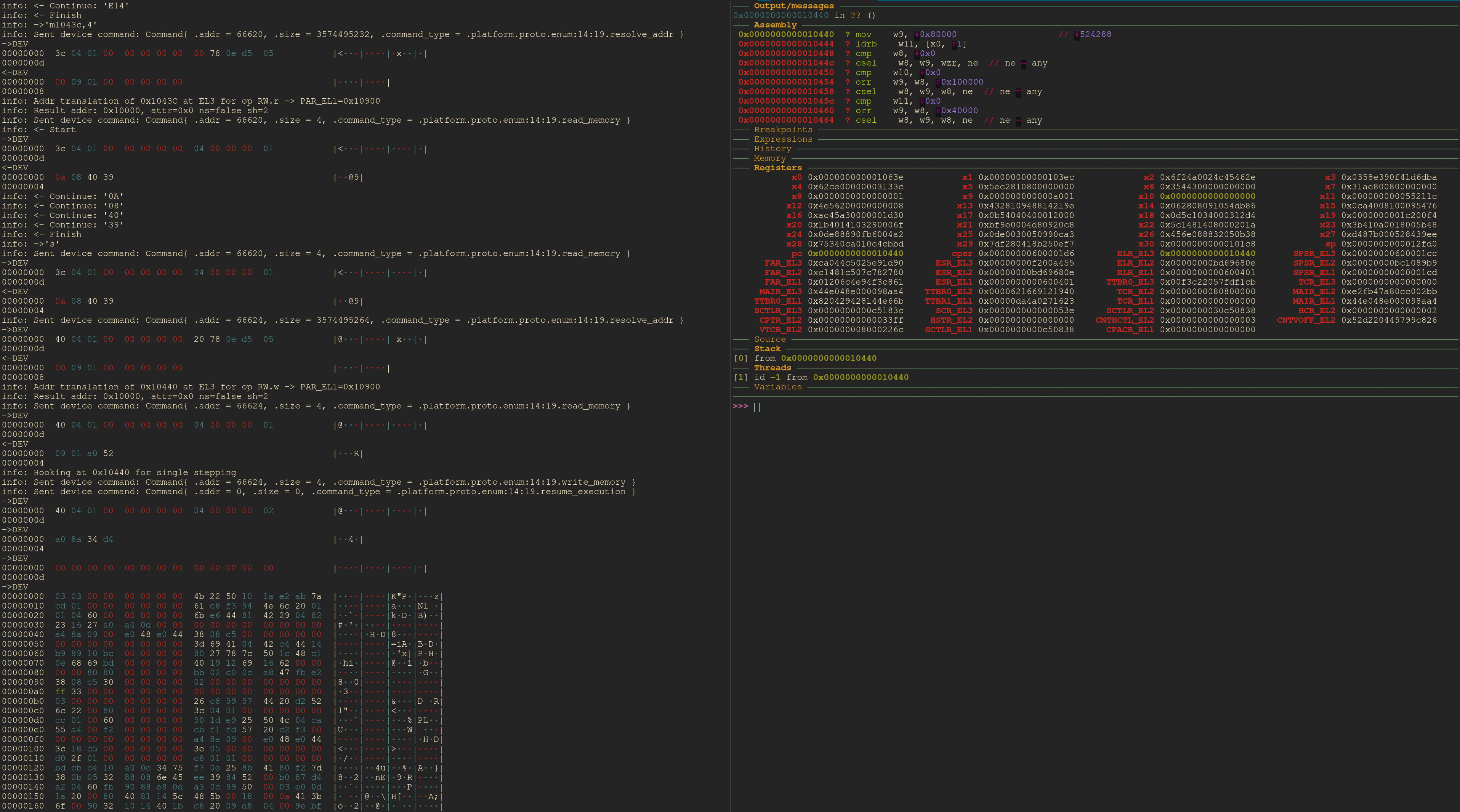Select the '// #524288' assembly comment

1085,35
